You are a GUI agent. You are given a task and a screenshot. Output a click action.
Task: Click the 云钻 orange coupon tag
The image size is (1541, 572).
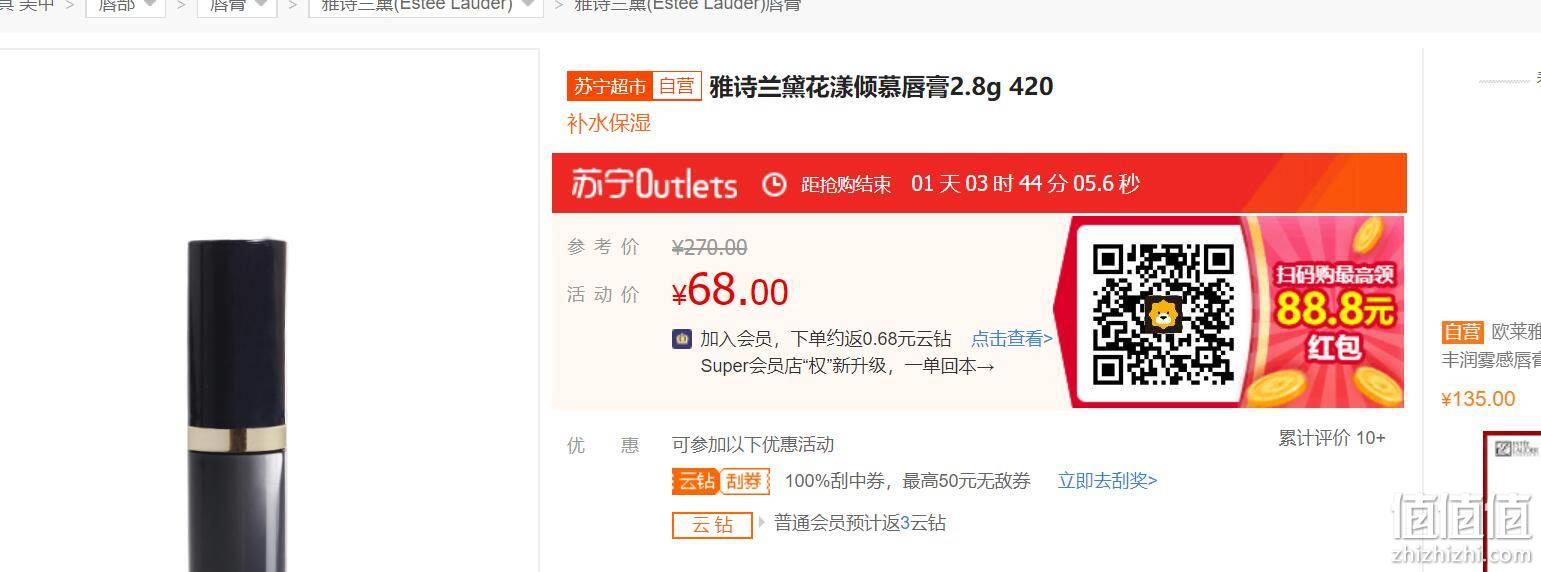coord(696,481)
